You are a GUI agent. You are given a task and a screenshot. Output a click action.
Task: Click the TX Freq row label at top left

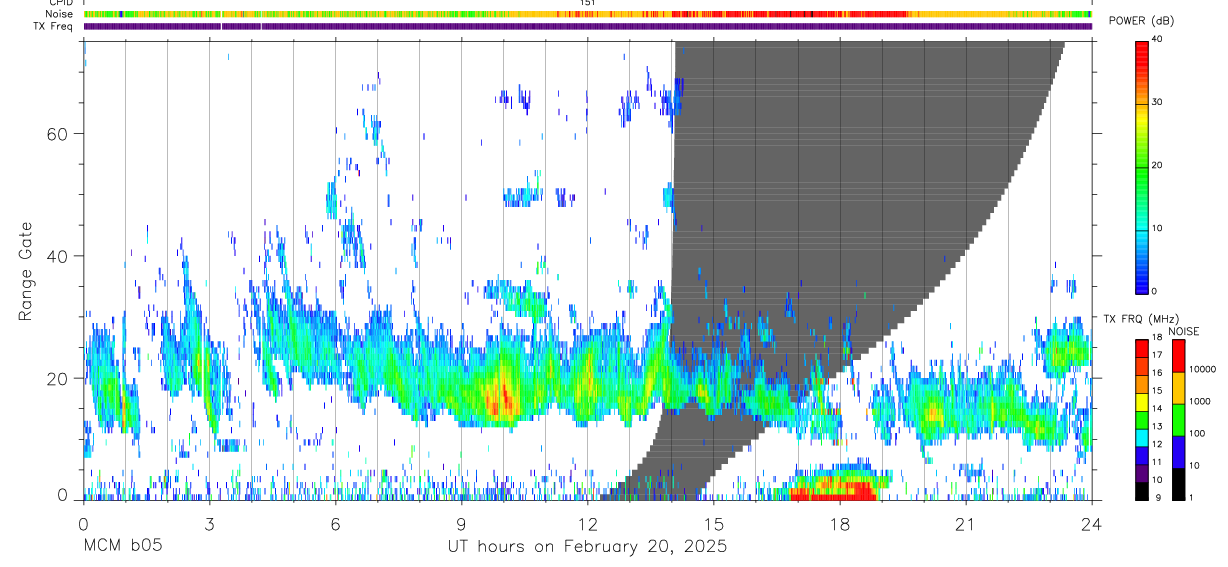point(52,26)
